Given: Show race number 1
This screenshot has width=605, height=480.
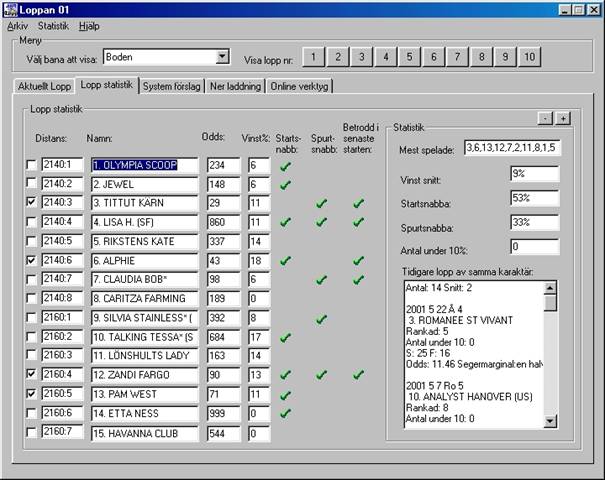Looking at the screenshot, I should coord(314,57).
